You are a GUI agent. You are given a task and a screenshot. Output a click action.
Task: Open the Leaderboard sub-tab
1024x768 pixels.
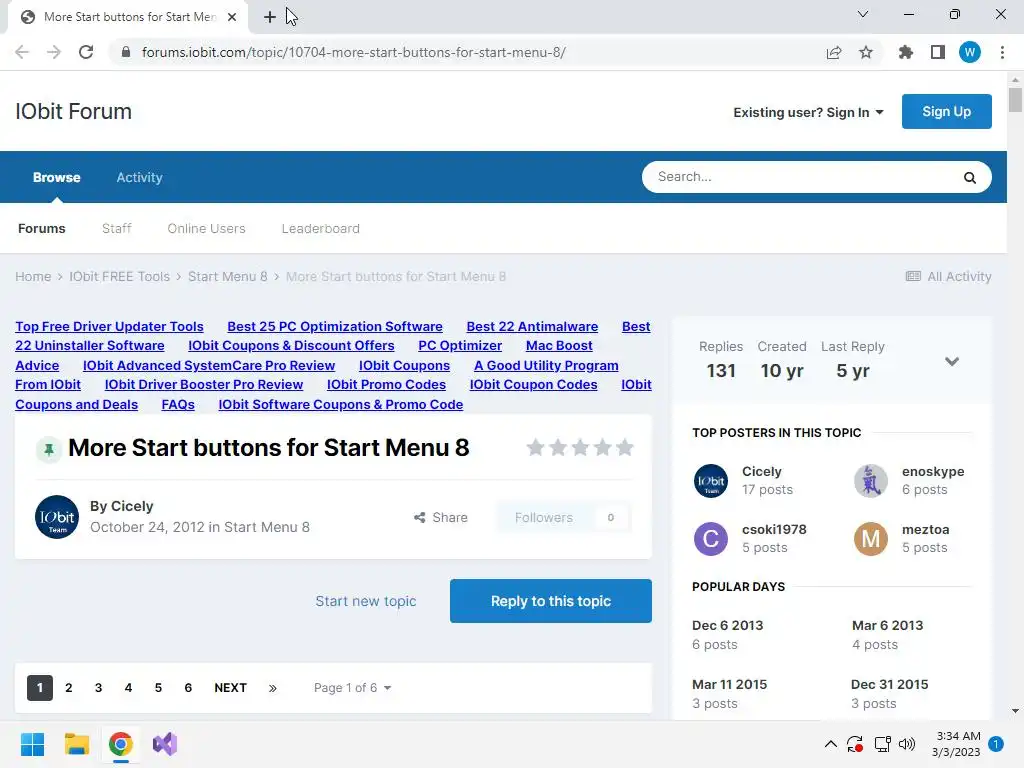(321, 229)
